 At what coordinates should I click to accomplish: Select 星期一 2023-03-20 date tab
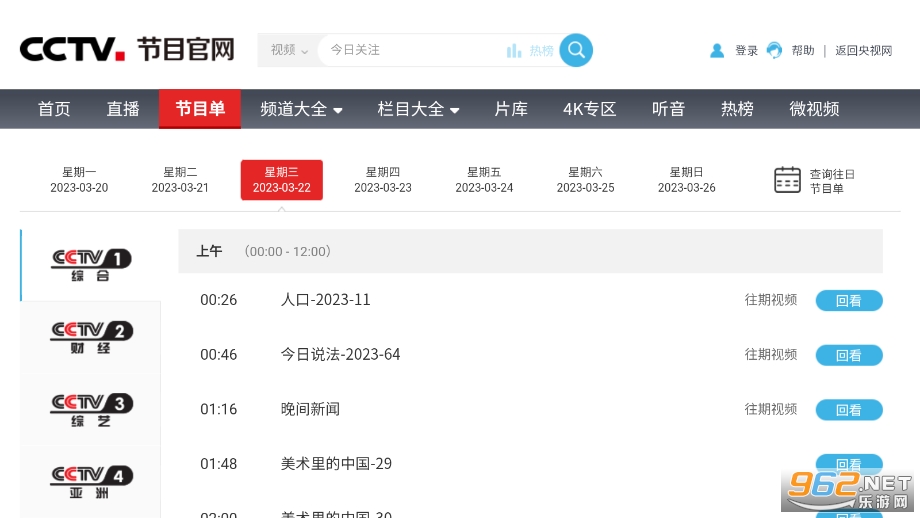79,180
